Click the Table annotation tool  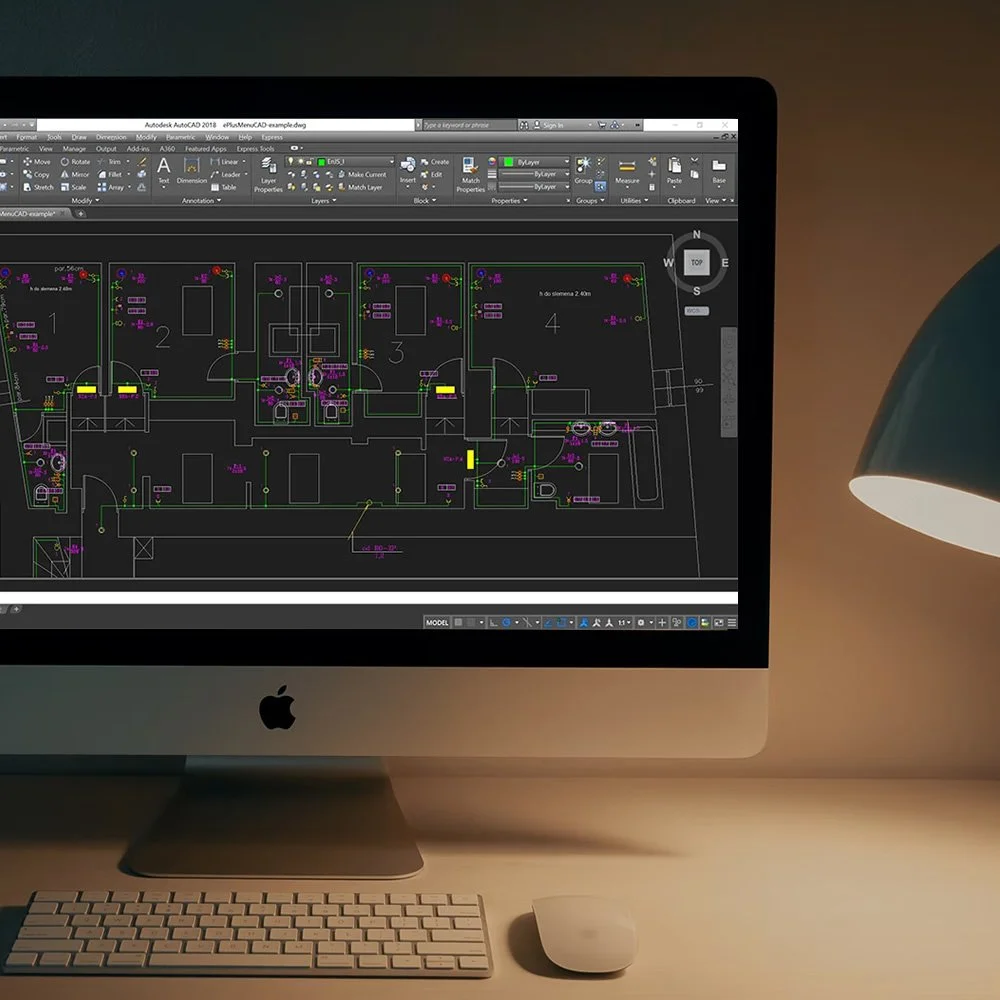[223, 188]
